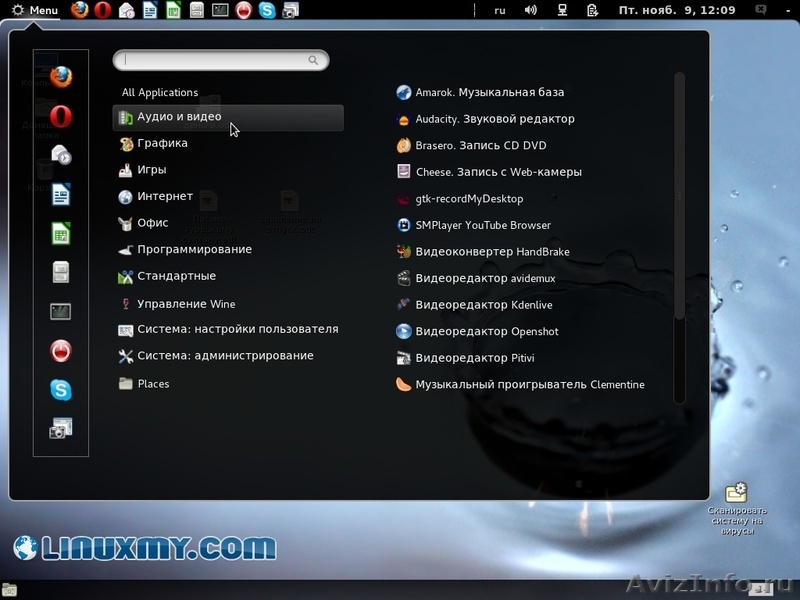
Task: Open the spreadsheet icon in favorites sidebar
Action: (61, 234)
